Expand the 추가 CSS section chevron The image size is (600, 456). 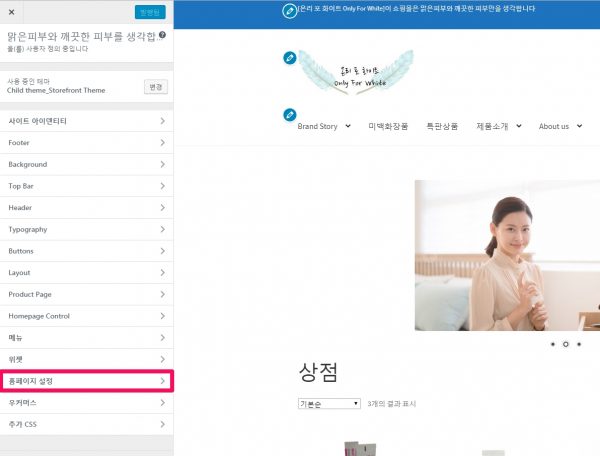(x=163, y=424)
